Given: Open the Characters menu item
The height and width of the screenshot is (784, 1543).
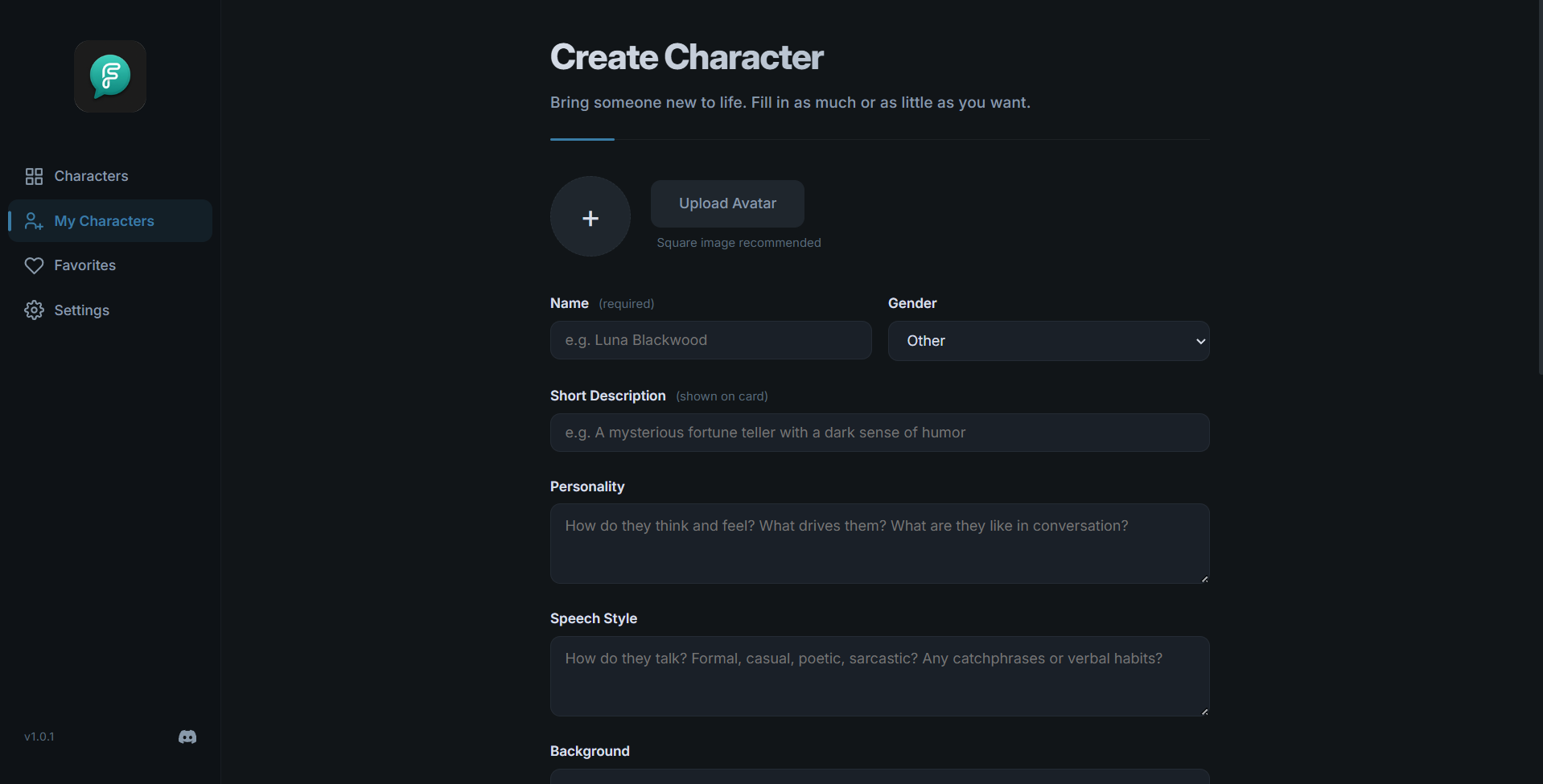Looking at the screenshot, I should pos(110,176).
